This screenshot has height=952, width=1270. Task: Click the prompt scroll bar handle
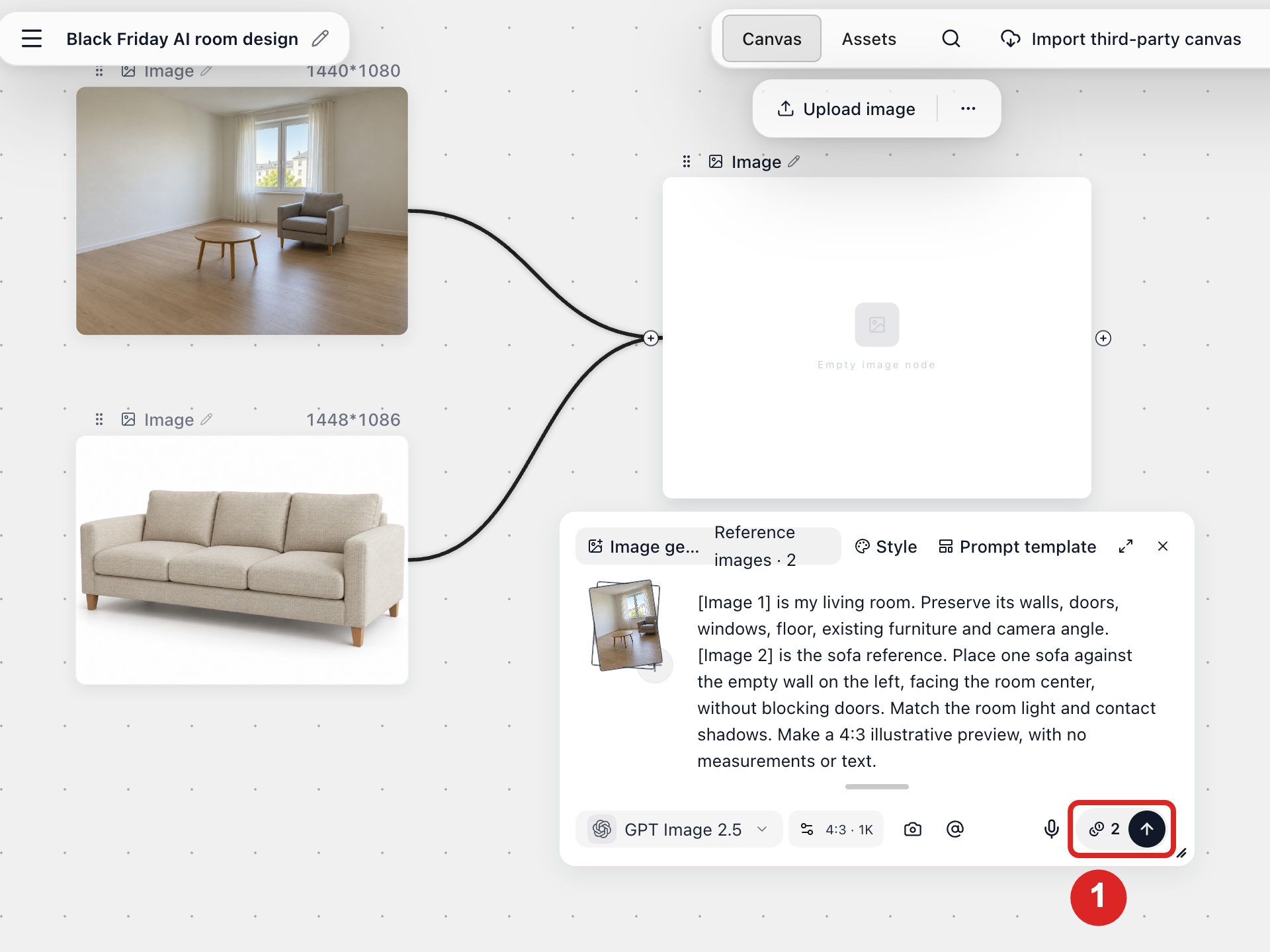click(876, 787)
